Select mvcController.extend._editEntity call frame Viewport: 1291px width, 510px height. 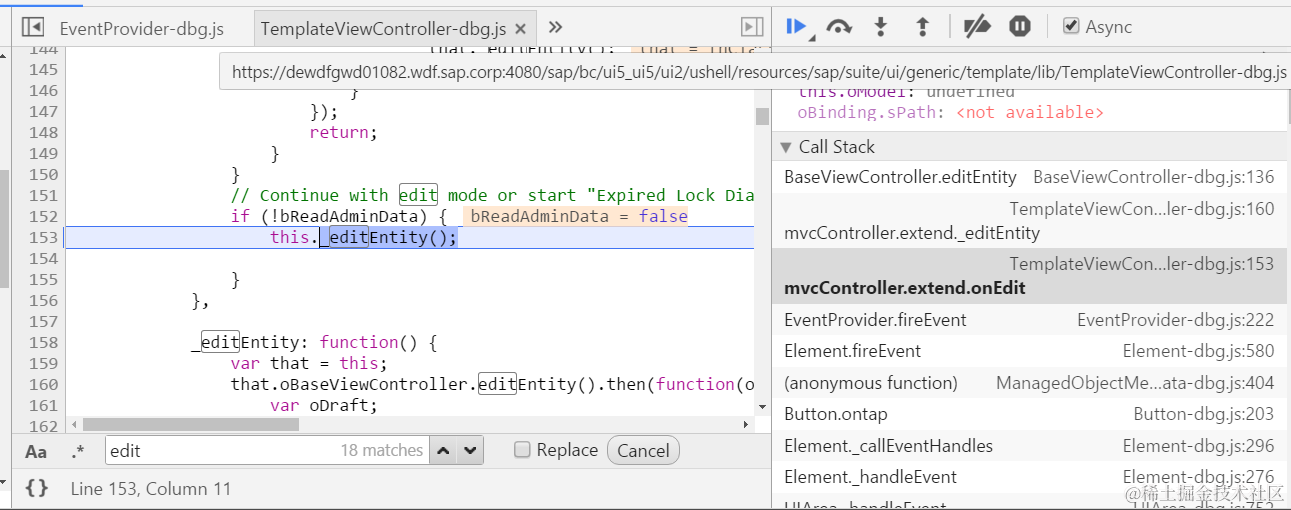pyautogui.click(x=1029, y=221)
